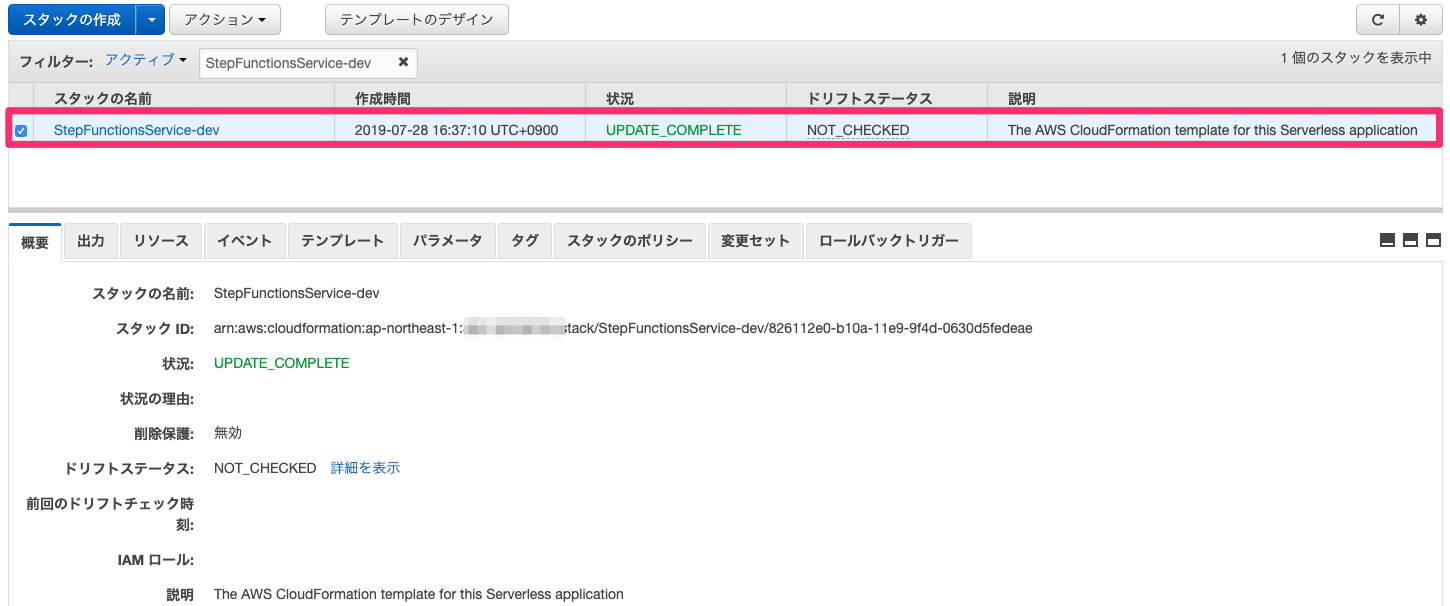Click the filter input field for stack name

295,63
